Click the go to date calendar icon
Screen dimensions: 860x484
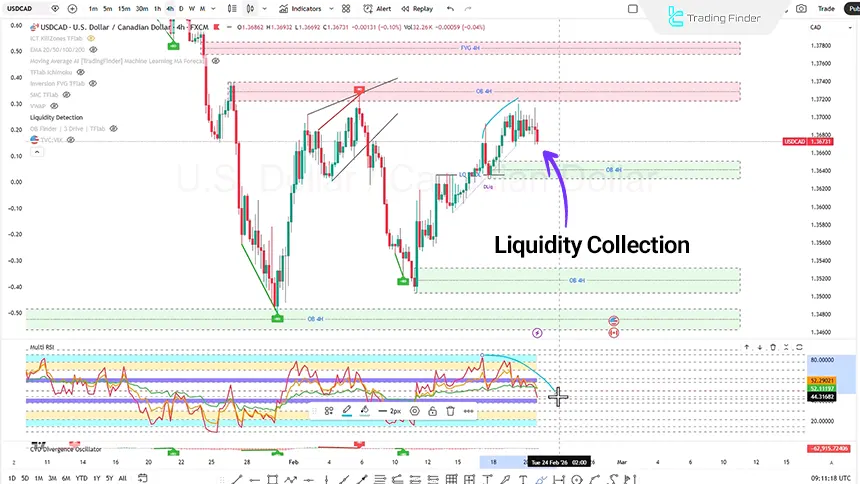[x=143, y=478]
